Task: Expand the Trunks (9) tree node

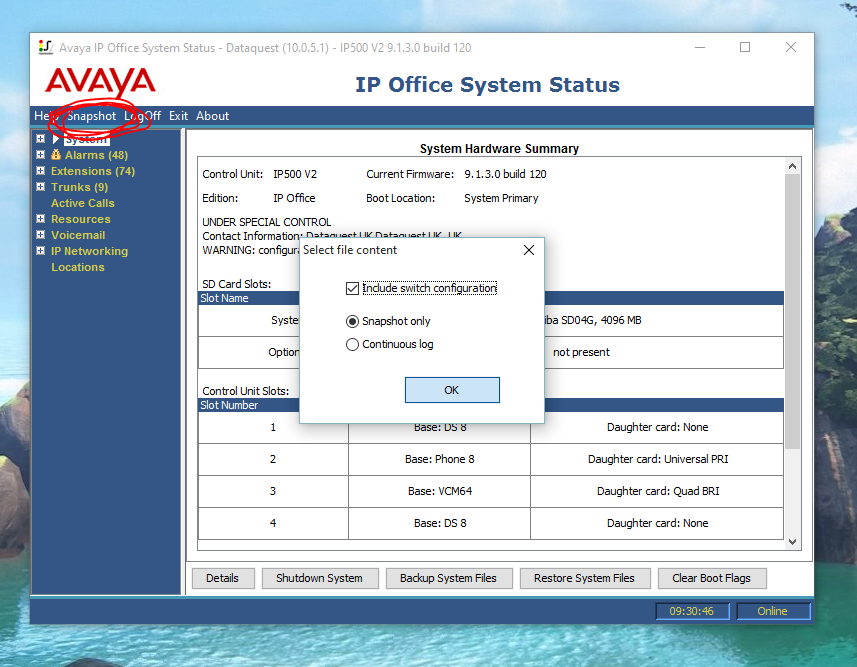Action: [40, 186]
